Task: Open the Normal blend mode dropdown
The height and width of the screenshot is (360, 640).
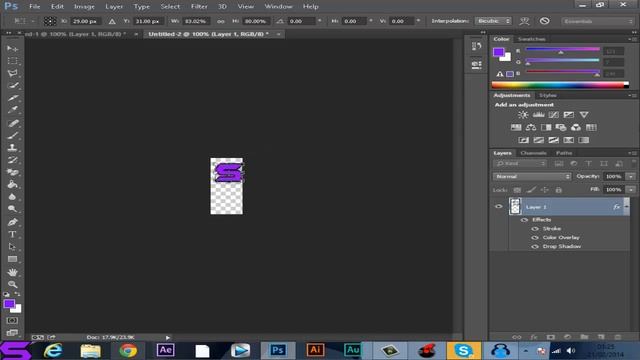Action: click(532, 176)
